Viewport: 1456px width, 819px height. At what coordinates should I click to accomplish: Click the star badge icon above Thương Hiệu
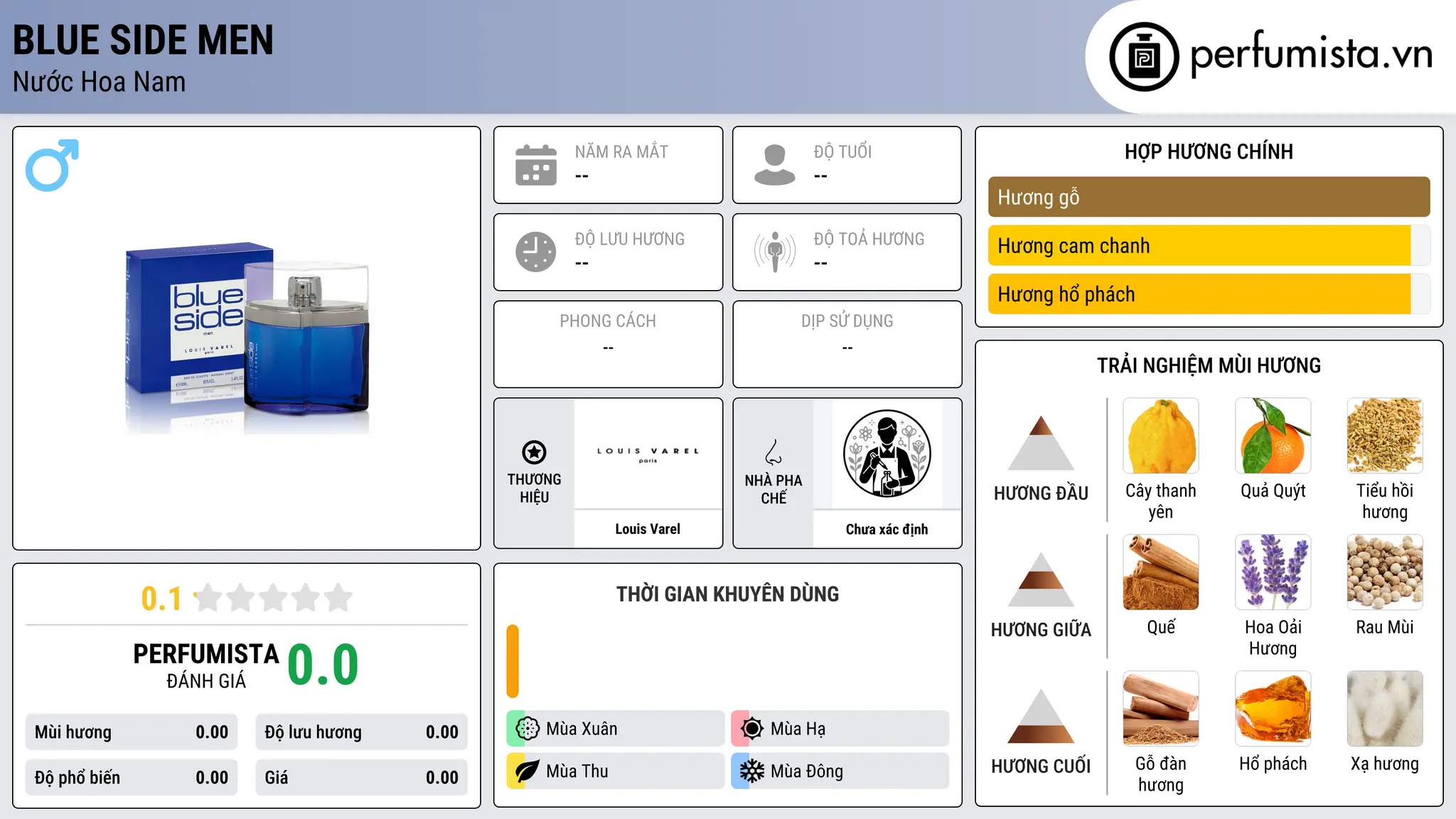coord(534,452)
